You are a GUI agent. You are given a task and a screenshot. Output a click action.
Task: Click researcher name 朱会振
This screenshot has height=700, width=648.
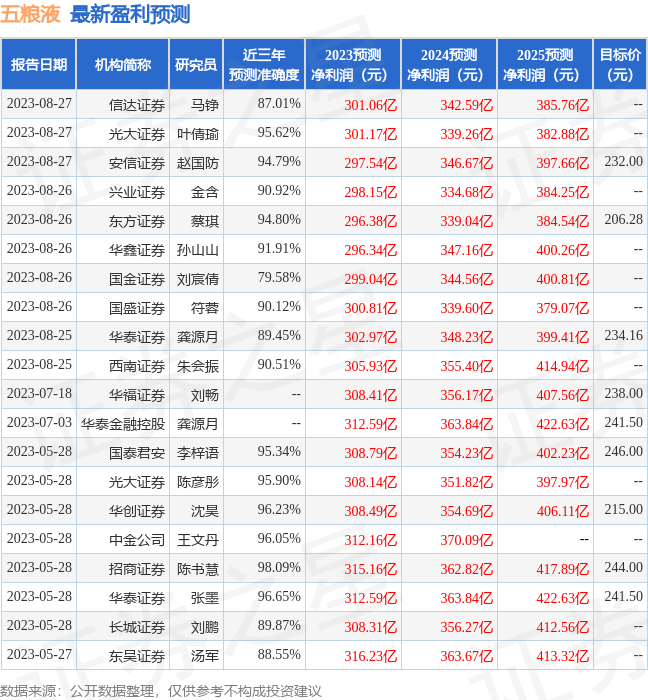point(198,367)
